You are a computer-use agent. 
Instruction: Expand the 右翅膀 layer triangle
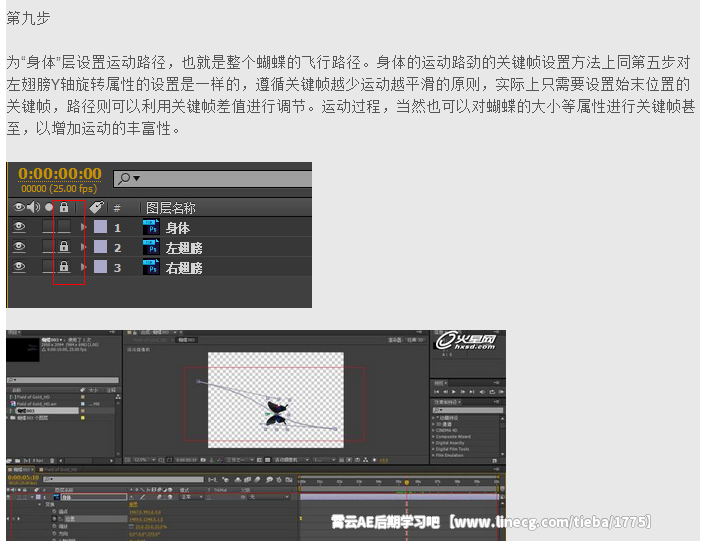click(84, 267)
